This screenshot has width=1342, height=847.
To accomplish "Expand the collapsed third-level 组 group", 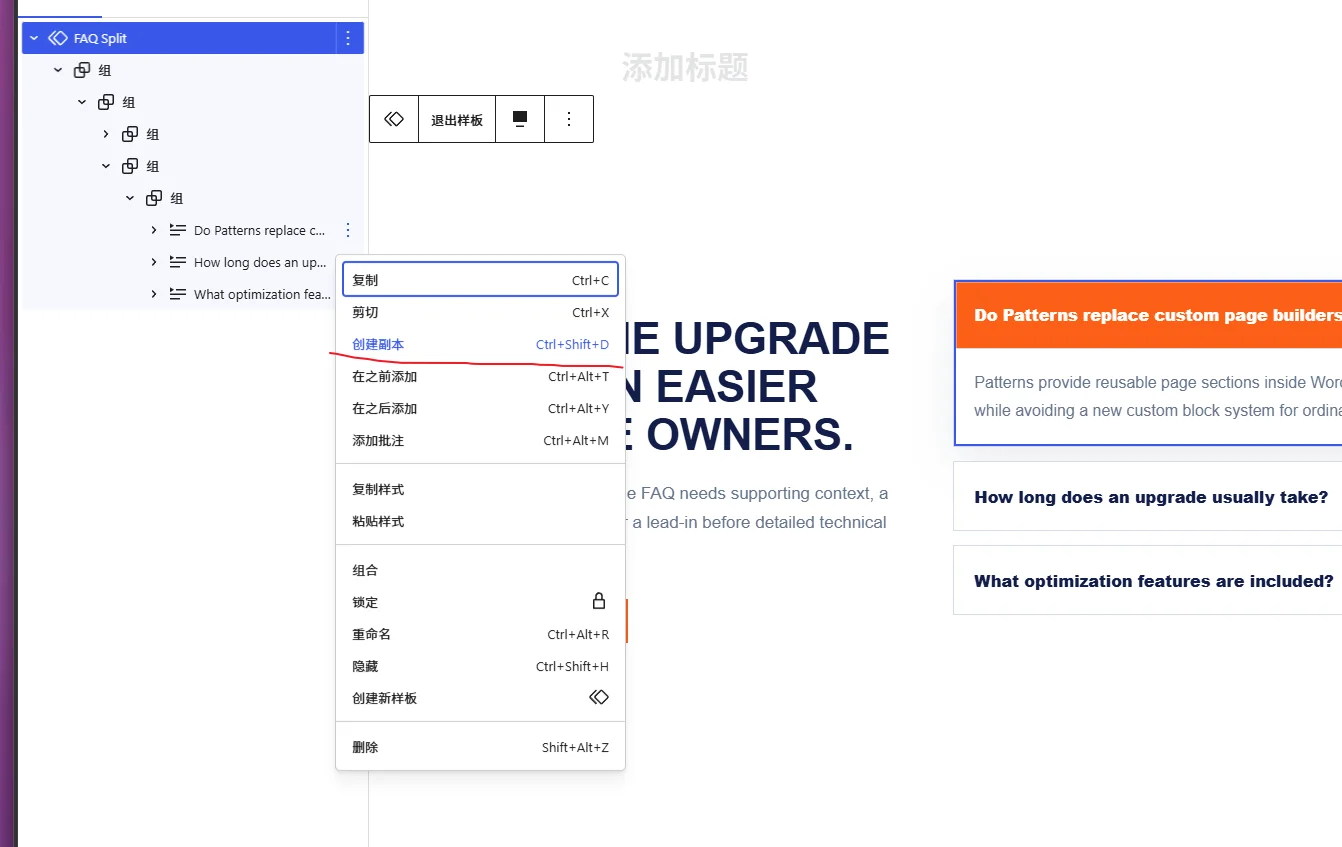I will [x=106, y=134].
